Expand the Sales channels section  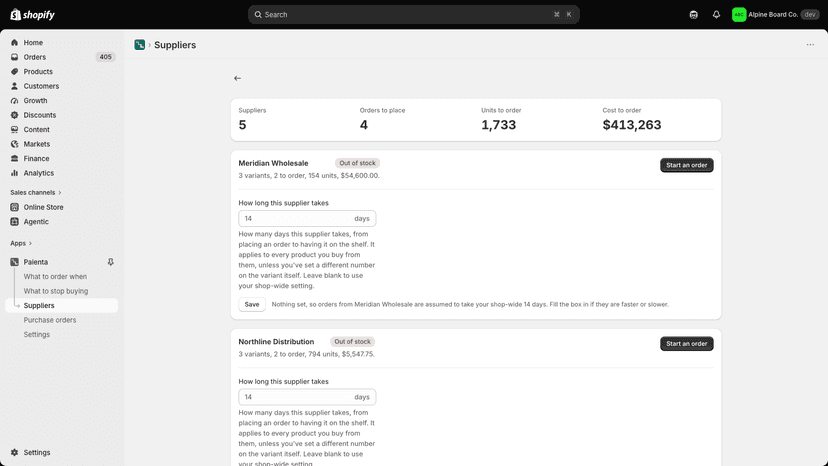(36, 192)
